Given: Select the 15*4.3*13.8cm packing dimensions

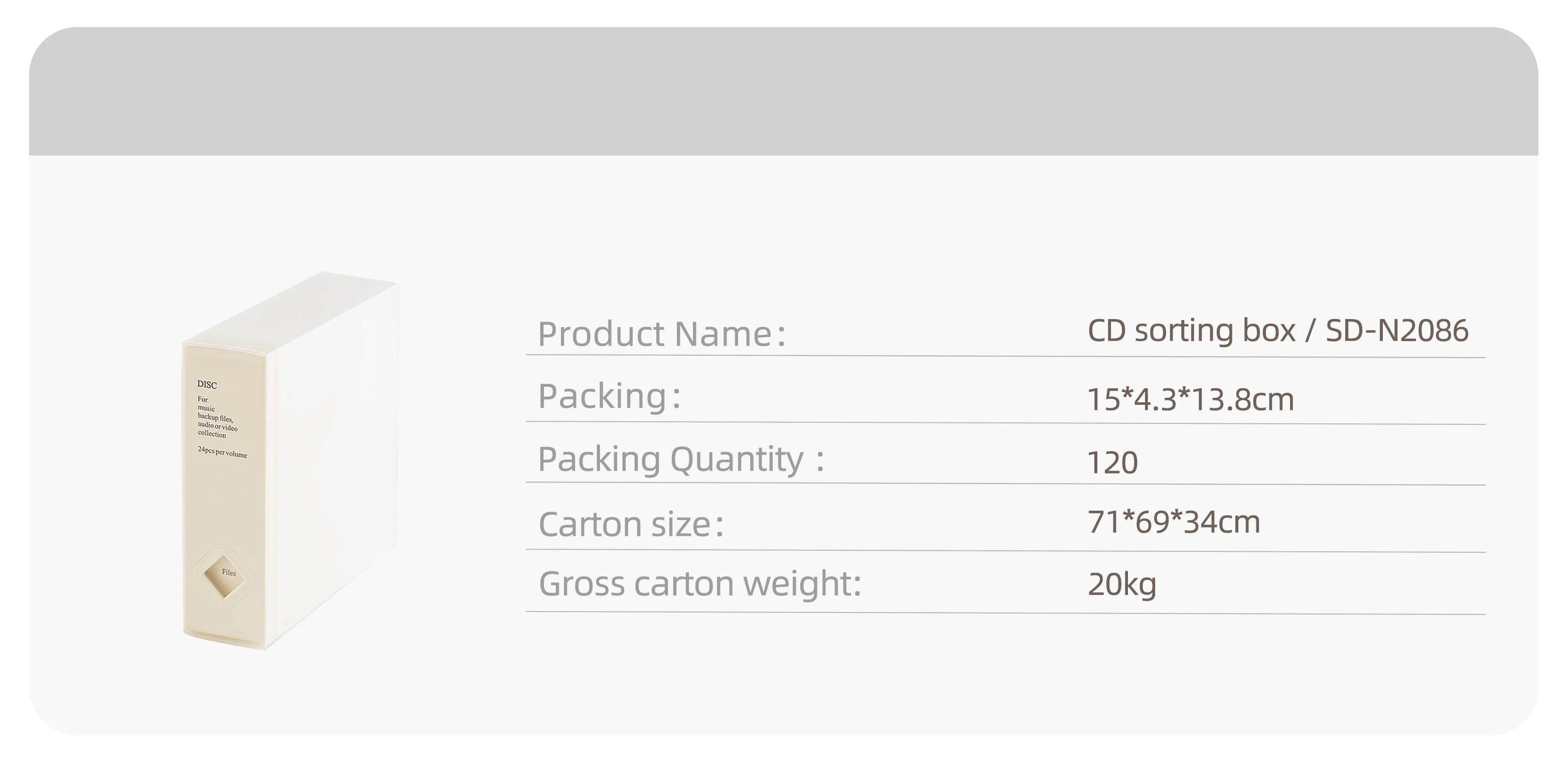Looking at the screenshot, I should pos(1190,400).
